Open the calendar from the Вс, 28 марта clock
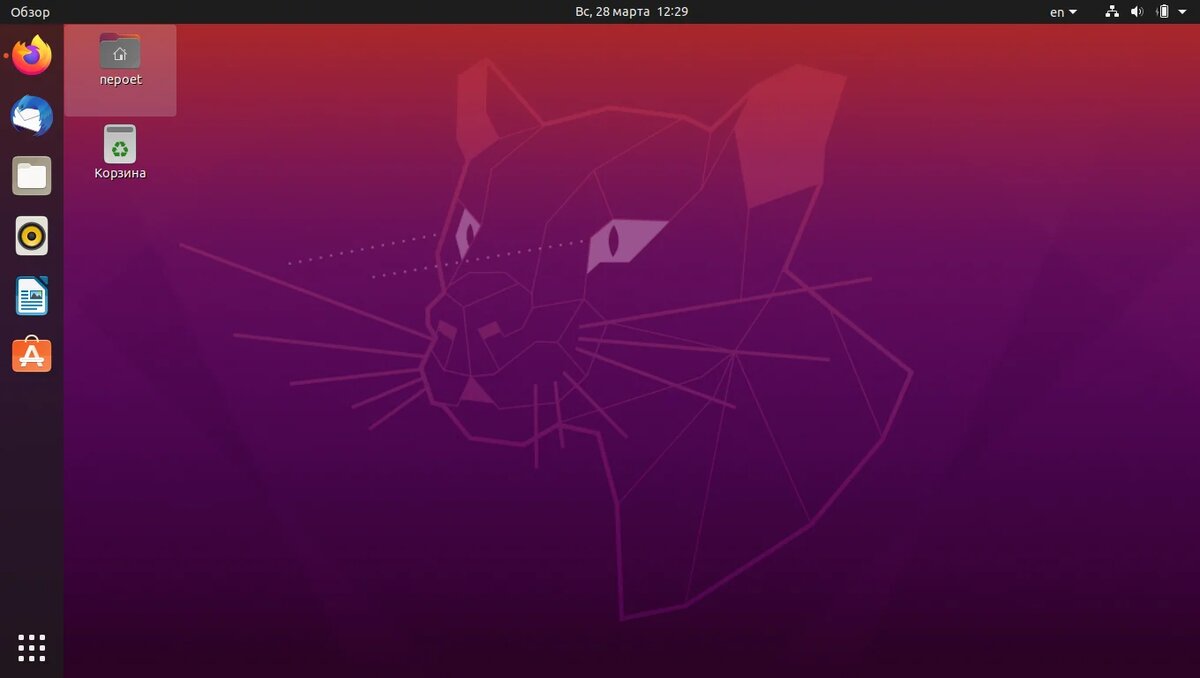The image size is (1200, 678). tap(632, 12)
